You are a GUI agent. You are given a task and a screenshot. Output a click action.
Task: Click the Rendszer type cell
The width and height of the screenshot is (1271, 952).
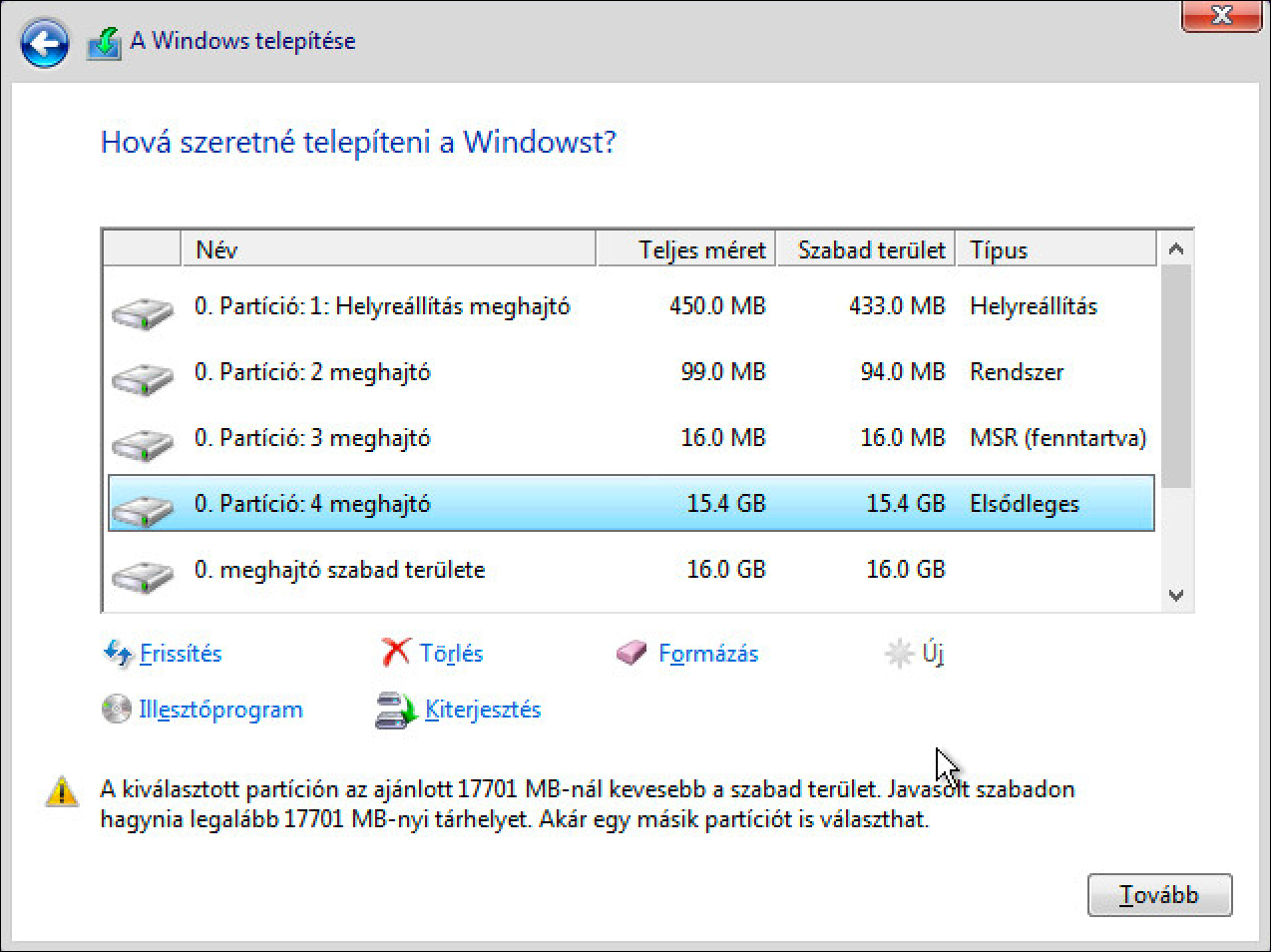1017,372
